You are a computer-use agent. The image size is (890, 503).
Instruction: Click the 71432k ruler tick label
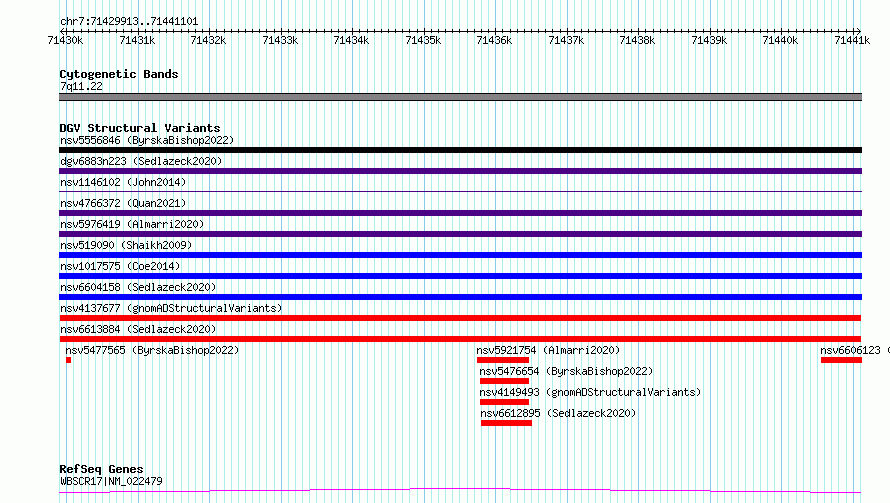click(x=208, y=40)
